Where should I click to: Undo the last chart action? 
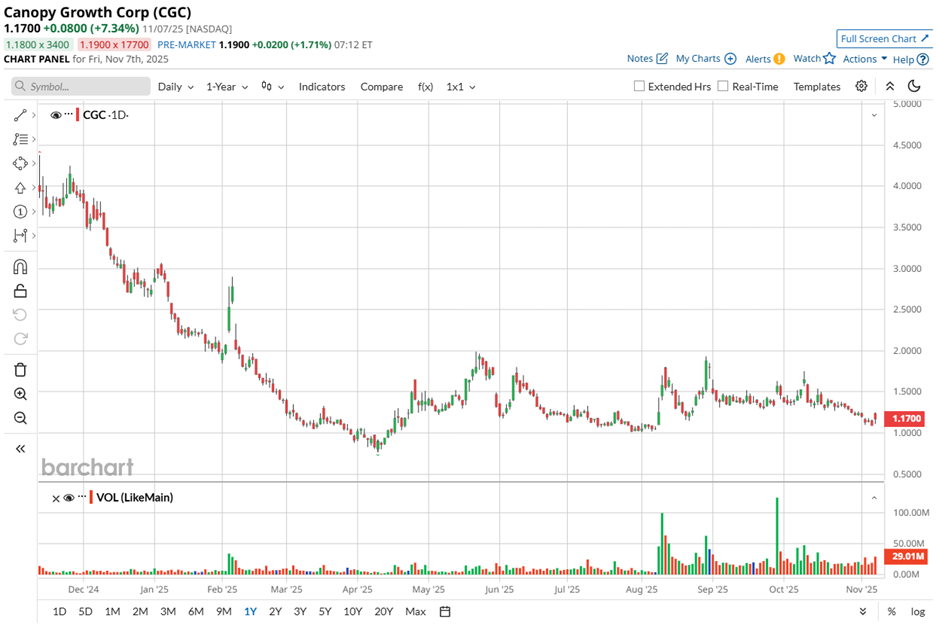click(20, 315)
